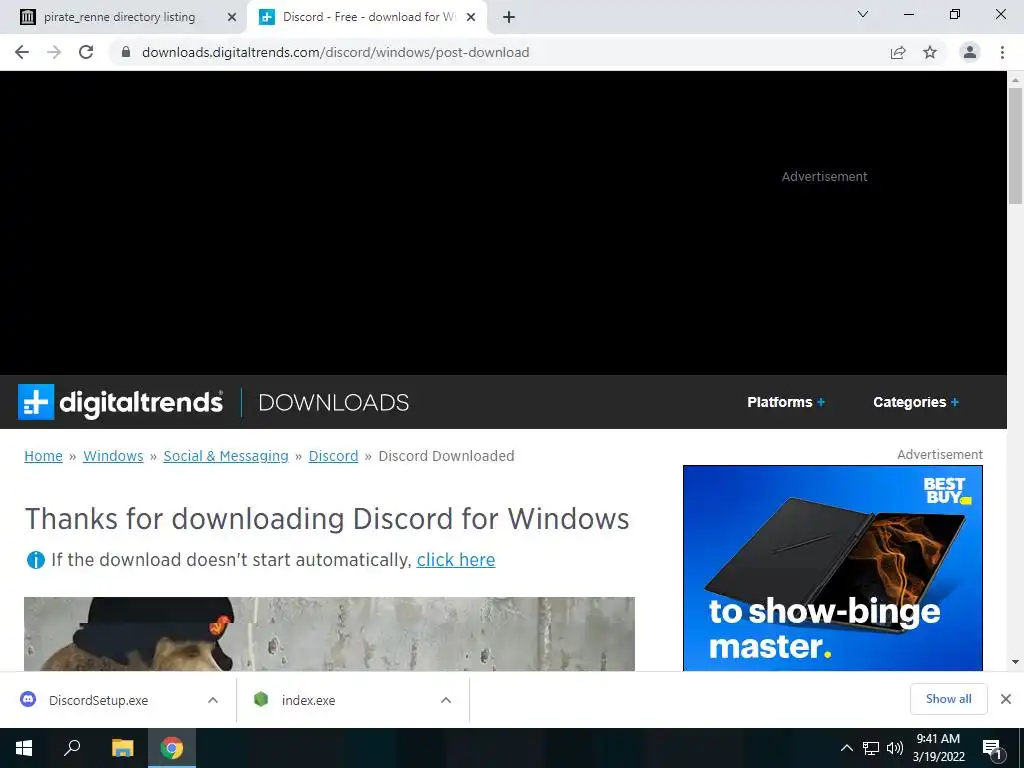Close the Discord download tab

pyautogui.click(x=471, y=18)
